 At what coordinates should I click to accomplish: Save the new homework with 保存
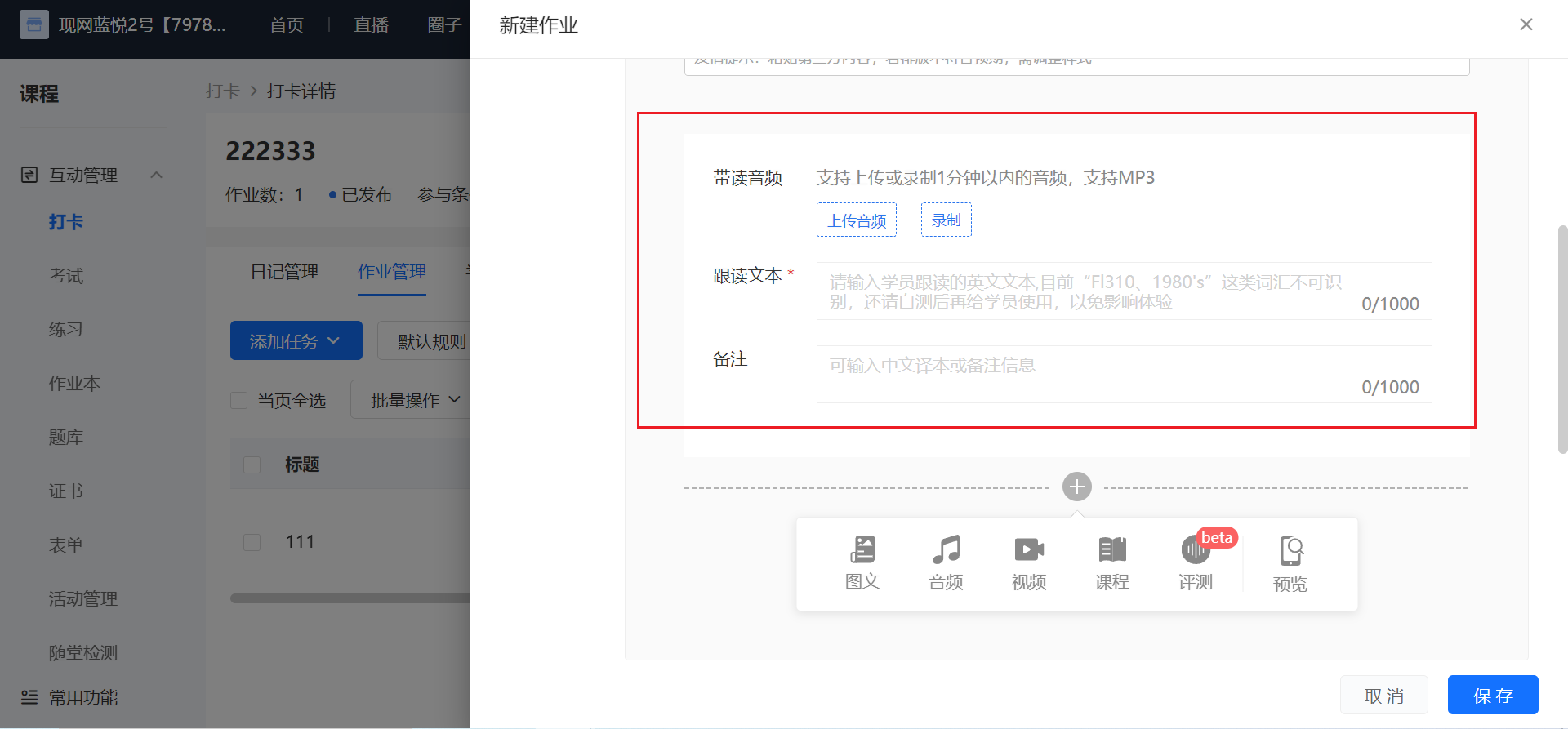1493,695
